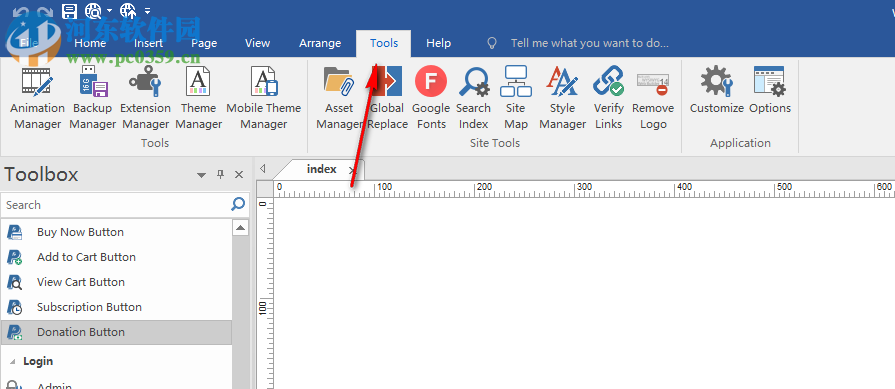The height and width of the screenshot is (389, 895).
Task: Click the Tell me what you want box
Action: [x=590, y=43]
